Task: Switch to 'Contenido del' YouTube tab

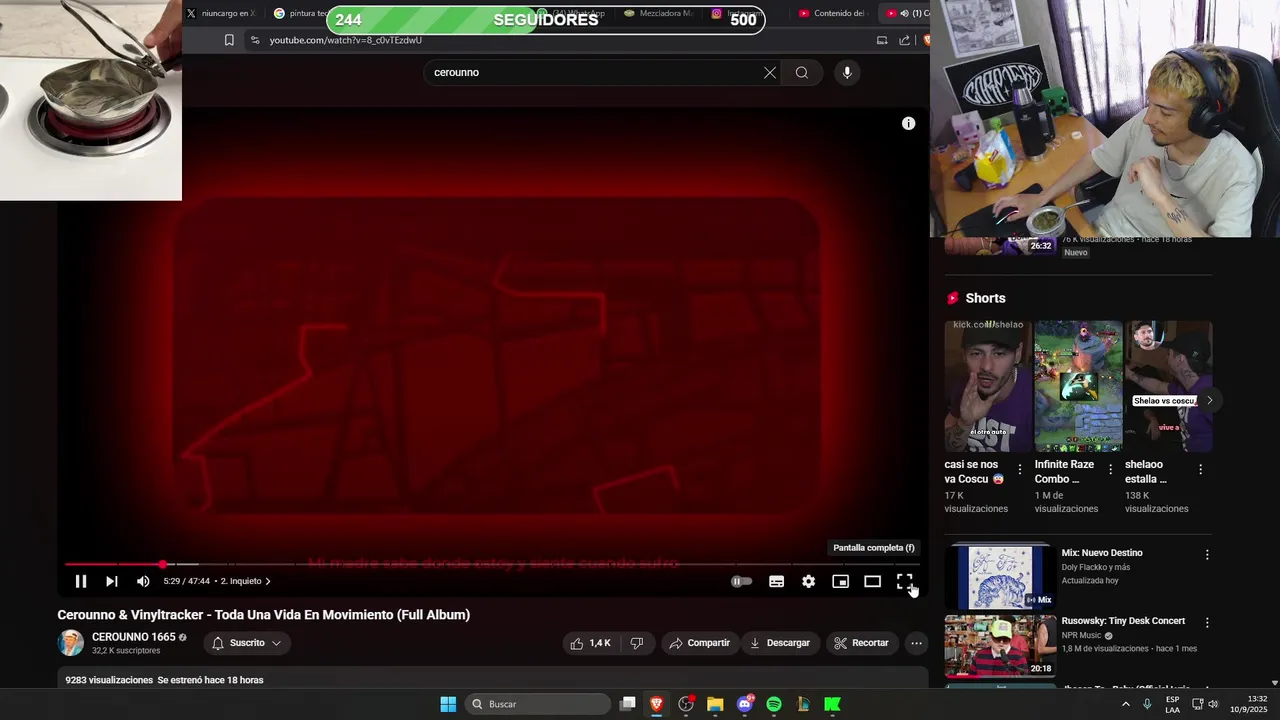Action: coord(832,13)
